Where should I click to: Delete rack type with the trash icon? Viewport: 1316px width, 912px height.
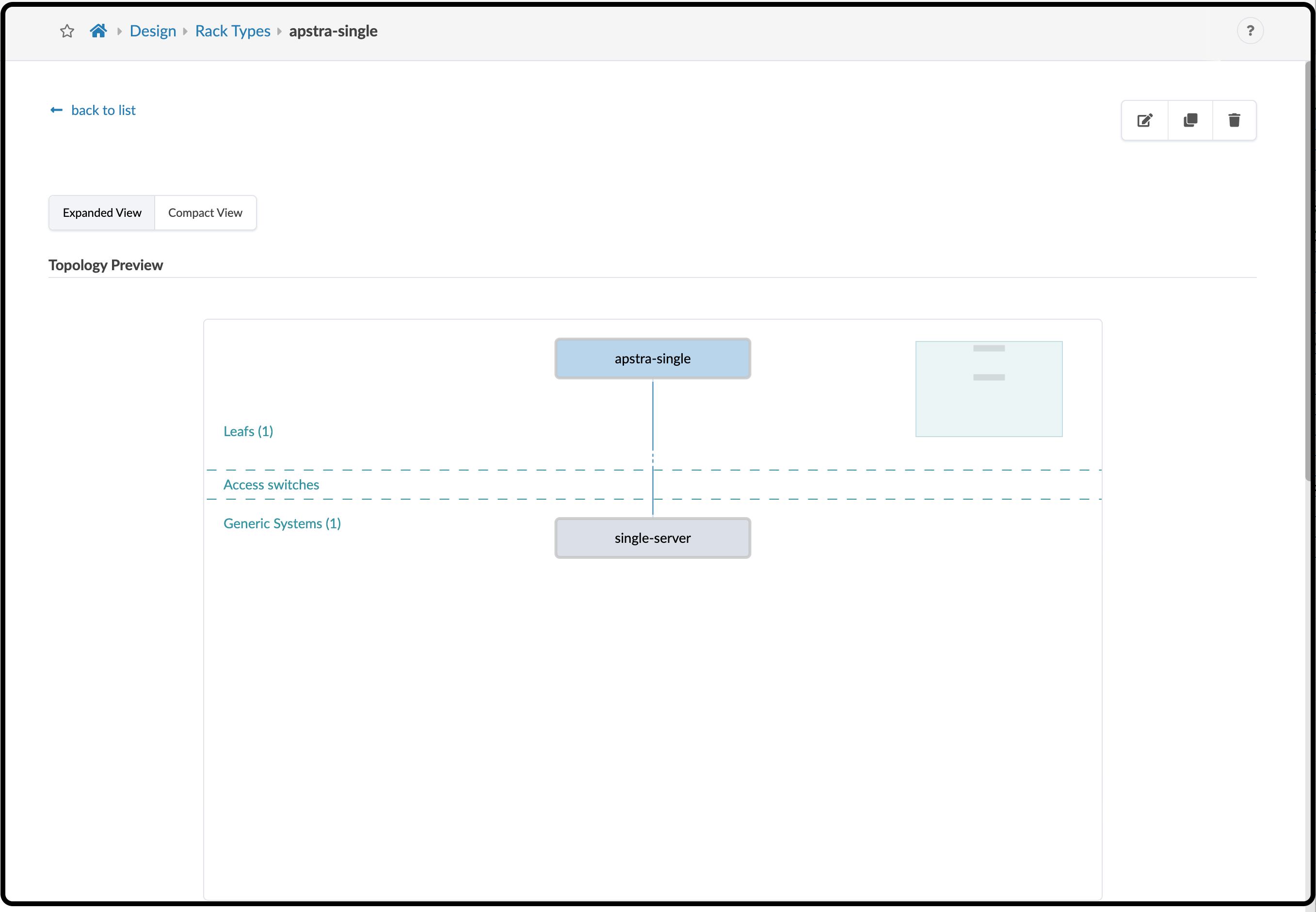(x=1235, y=120)
